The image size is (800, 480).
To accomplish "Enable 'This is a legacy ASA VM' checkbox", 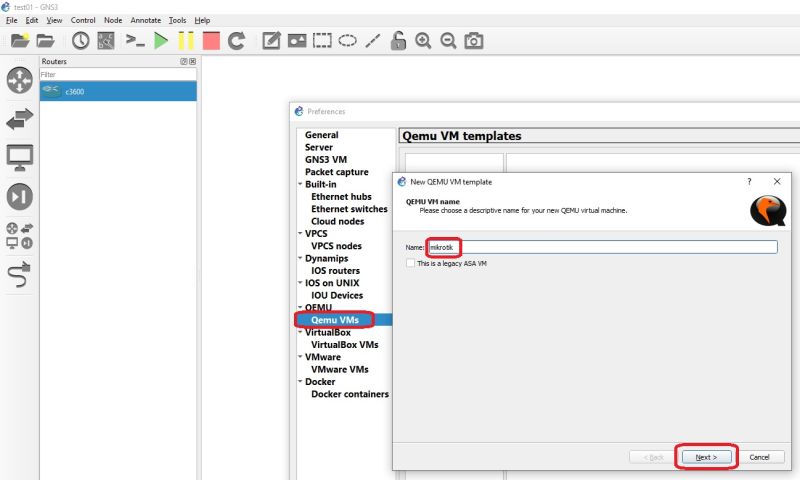I will click(x=410, y=263).
